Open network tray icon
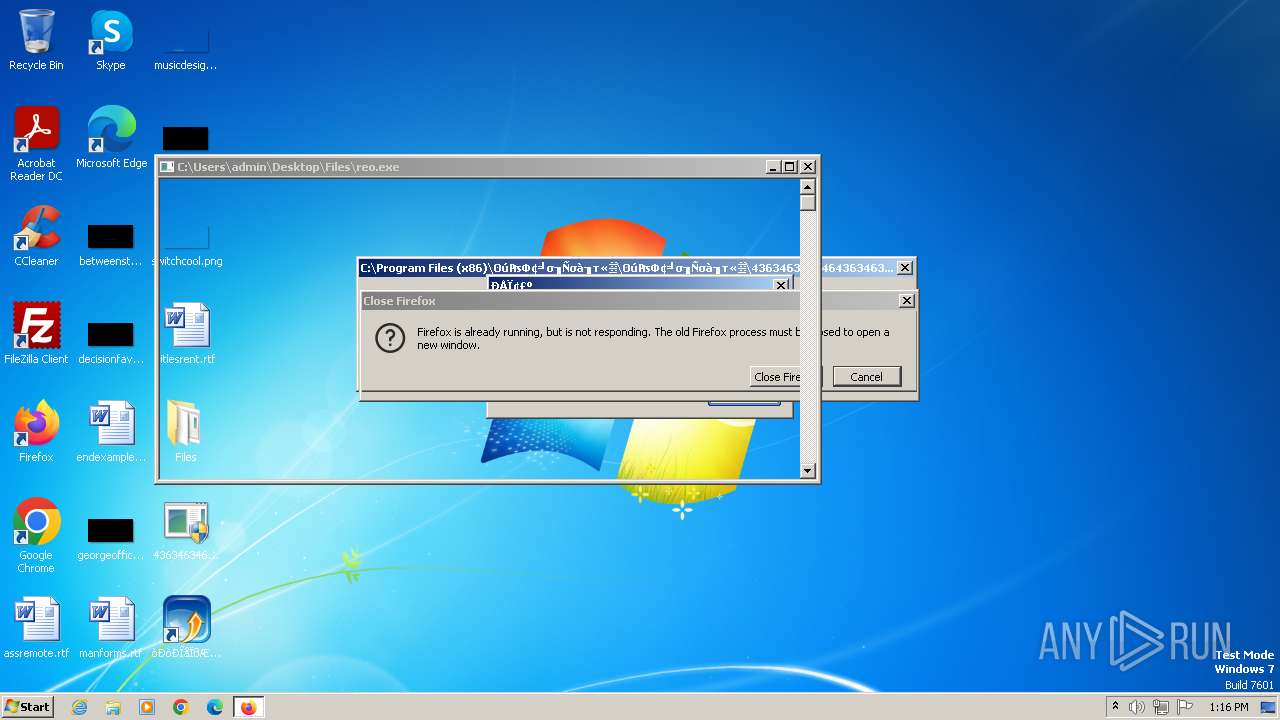This screenshot has width=1280, height=720. (x=1161, y=707)
